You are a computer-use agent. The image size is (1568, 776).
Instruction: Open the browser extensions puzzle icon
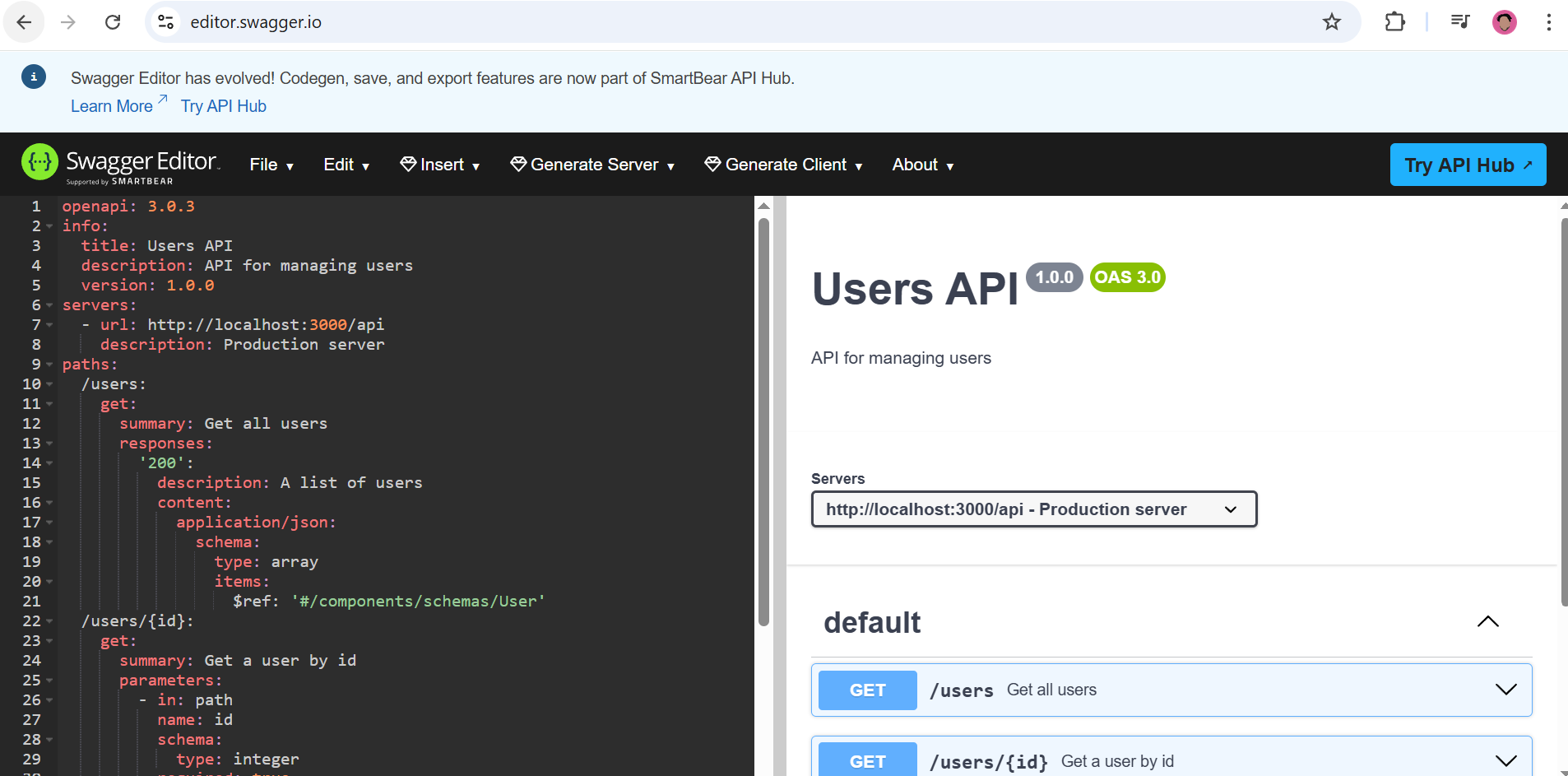click(x=1395, y=22)
